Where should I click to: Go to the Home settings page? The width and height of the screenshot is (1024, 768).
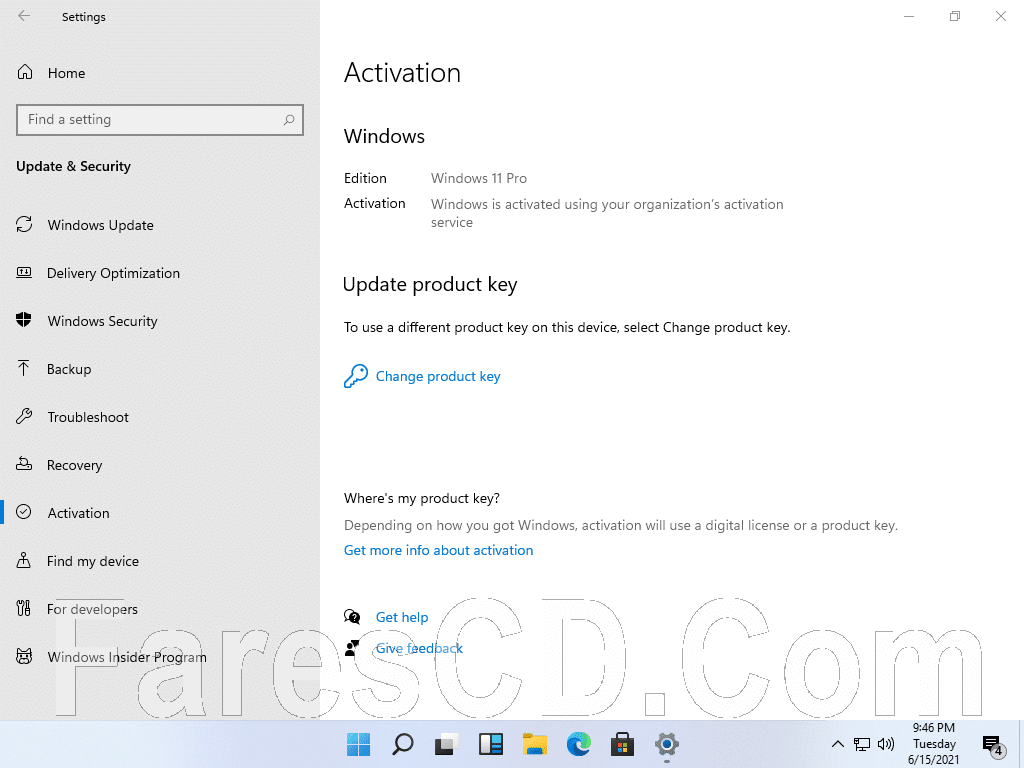pos(67,73)
